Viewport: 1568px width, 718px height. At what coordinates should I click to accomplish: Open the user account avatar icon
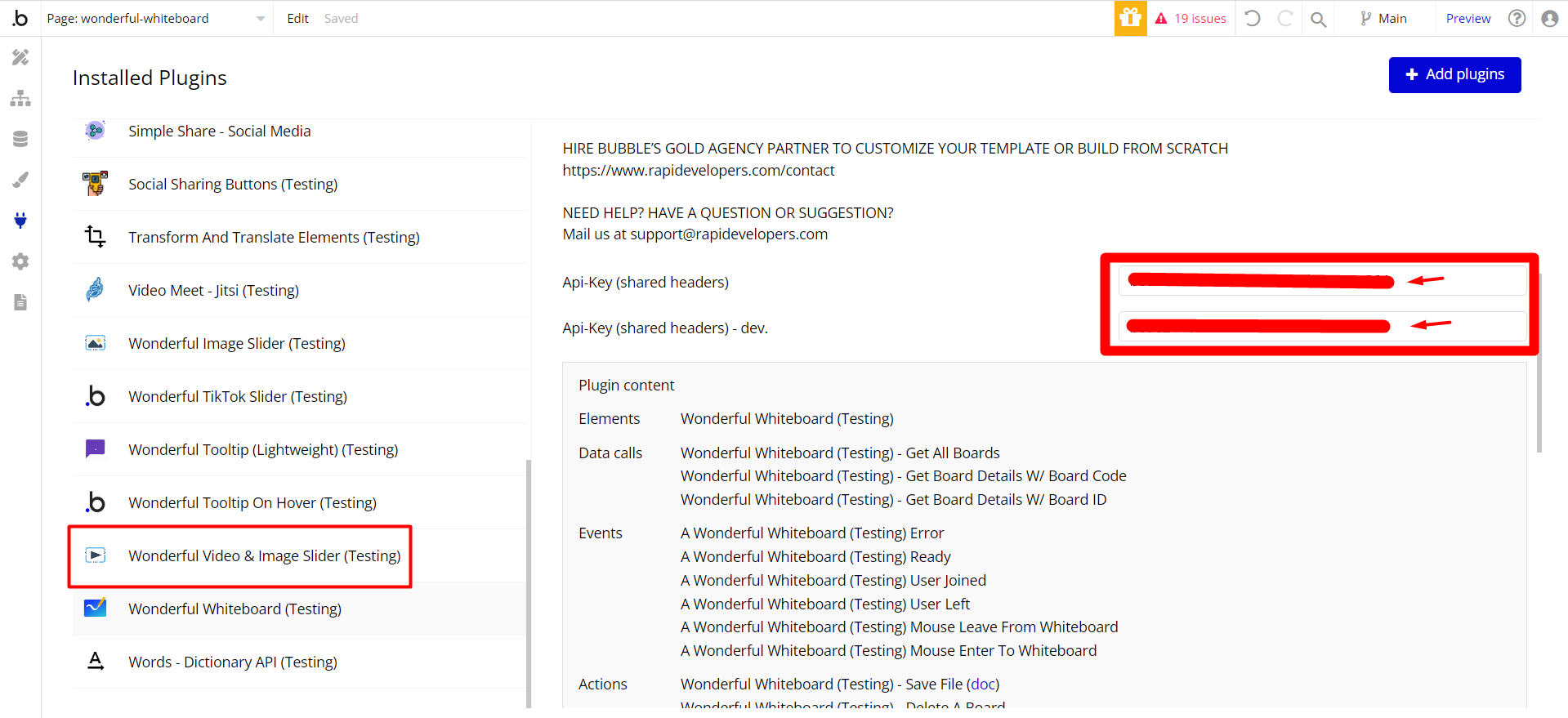[1550, 18]
